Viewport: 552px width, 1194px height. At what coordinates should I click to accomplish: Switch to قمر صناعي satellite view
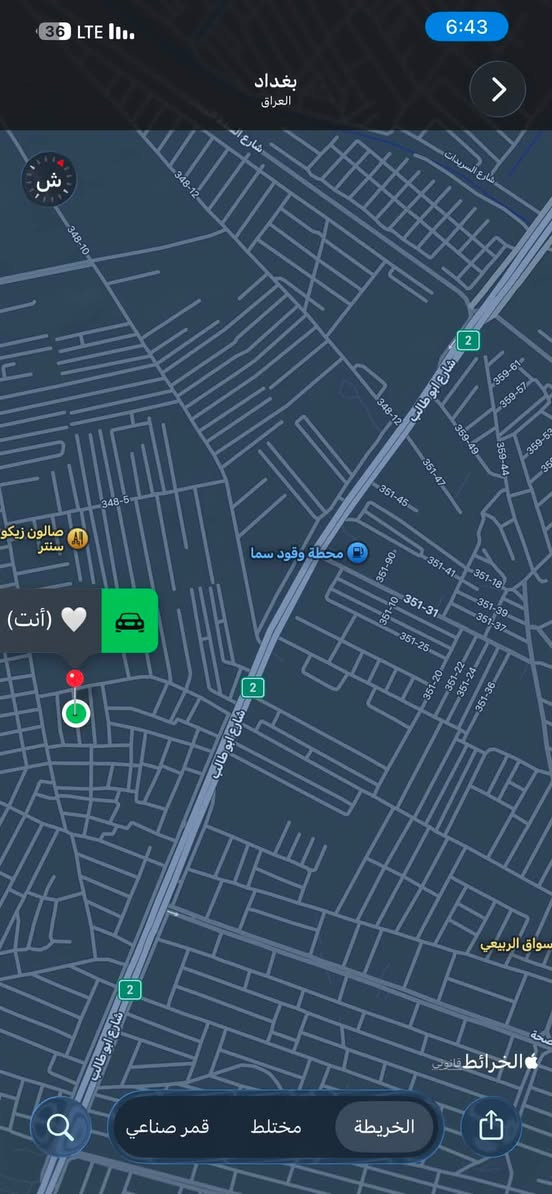coord(168,1126)
